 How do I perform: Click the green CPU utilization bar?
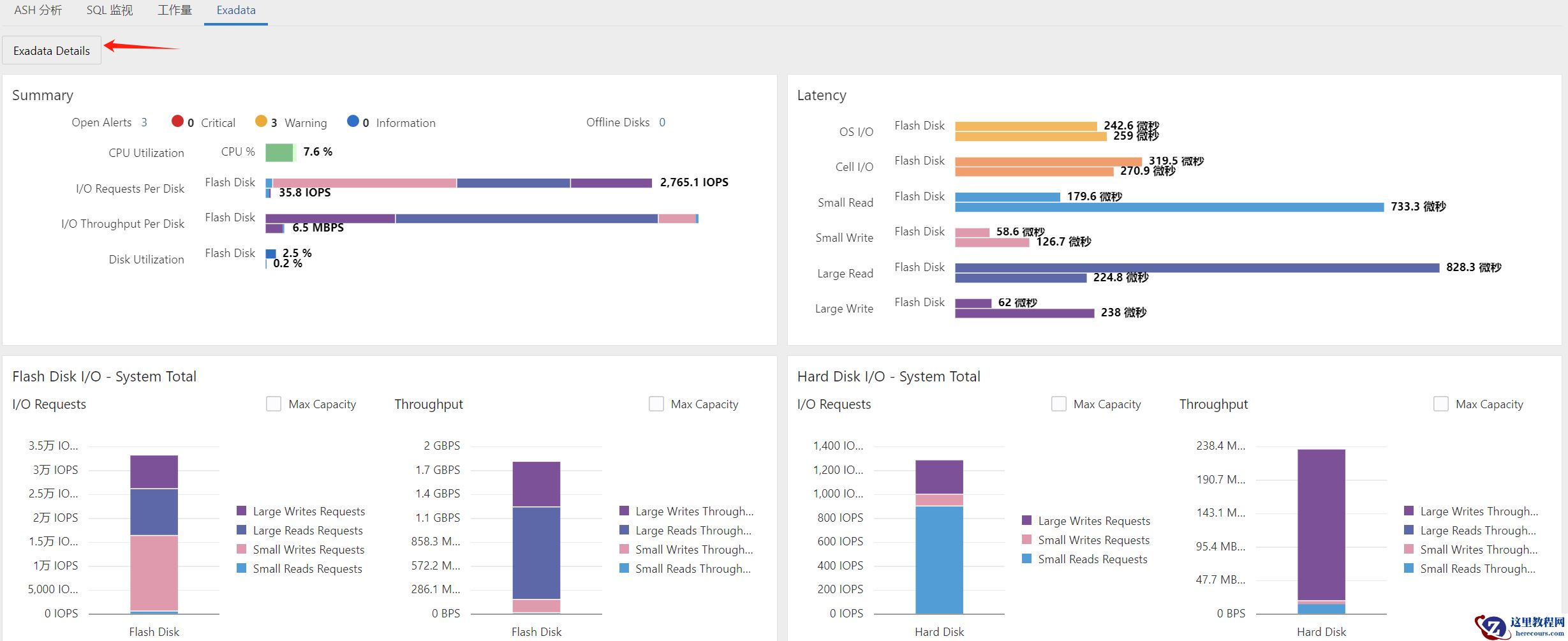click(279, 152)
